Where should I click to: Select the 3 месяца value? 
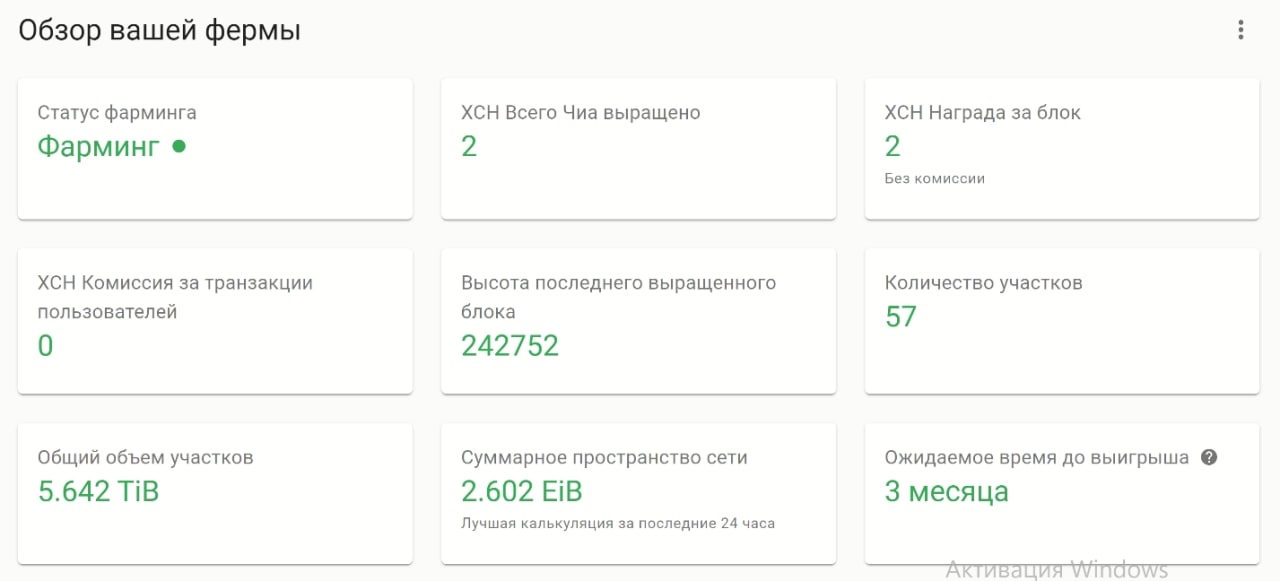pos(947,492)
